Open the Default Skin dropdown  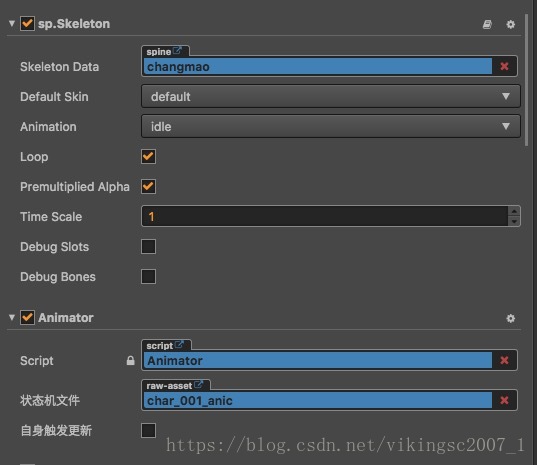click(331, 97)
